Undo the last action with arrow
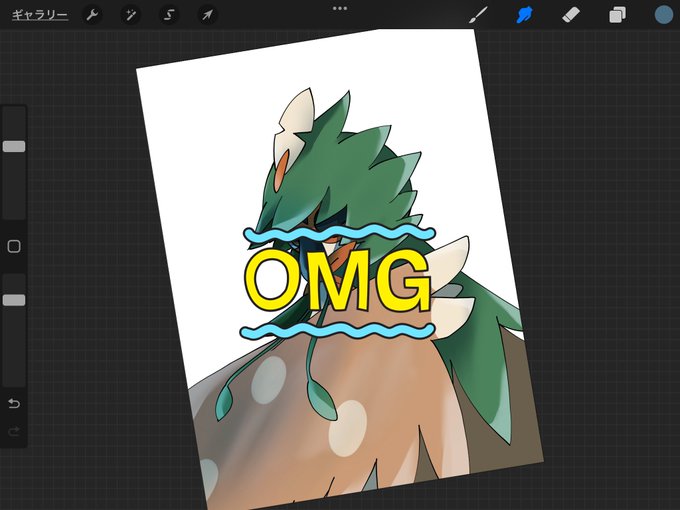680x510 pixels. click(14, 403)
